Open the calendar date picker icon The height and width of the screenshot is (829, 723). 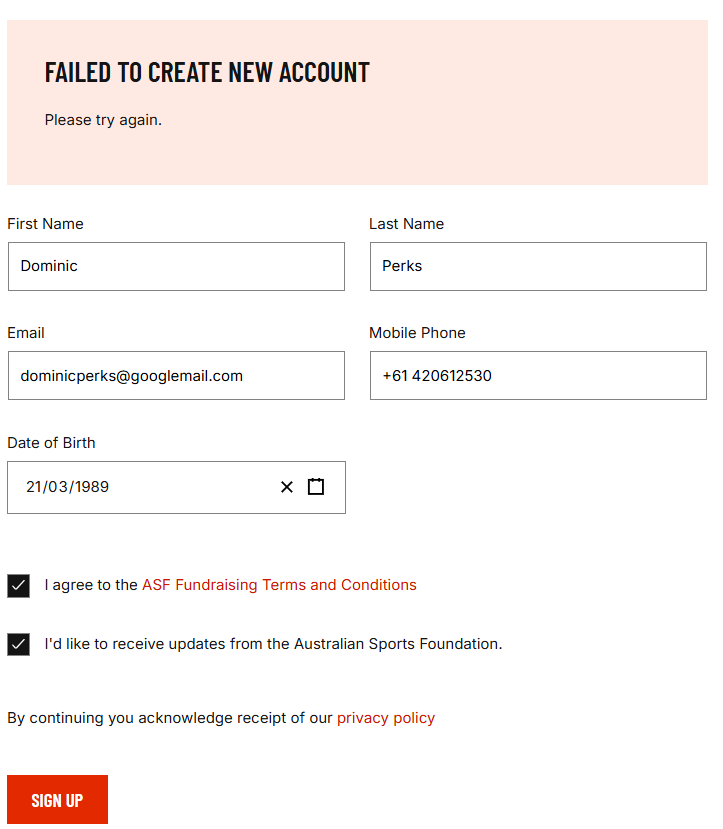point(316,487)
